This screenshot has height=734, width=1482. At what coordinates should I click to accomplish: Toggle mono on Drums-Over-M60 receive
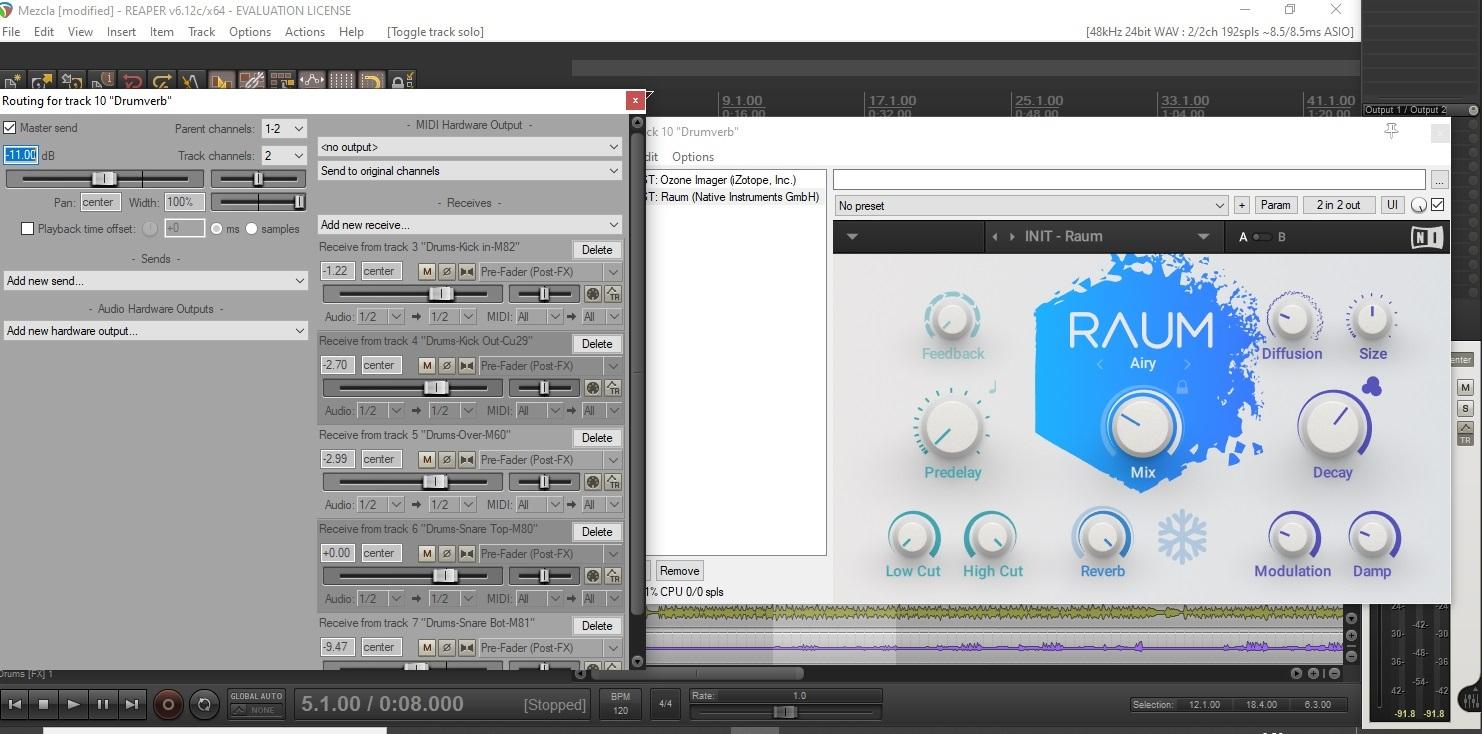[x=467, y=459]
